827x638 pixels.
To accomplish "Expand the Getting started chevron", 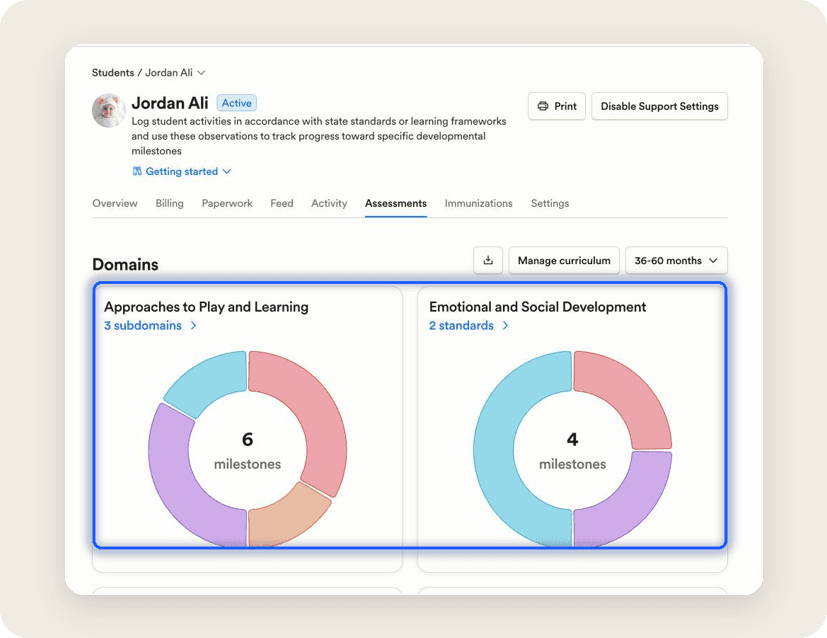I will coord(227,171).
